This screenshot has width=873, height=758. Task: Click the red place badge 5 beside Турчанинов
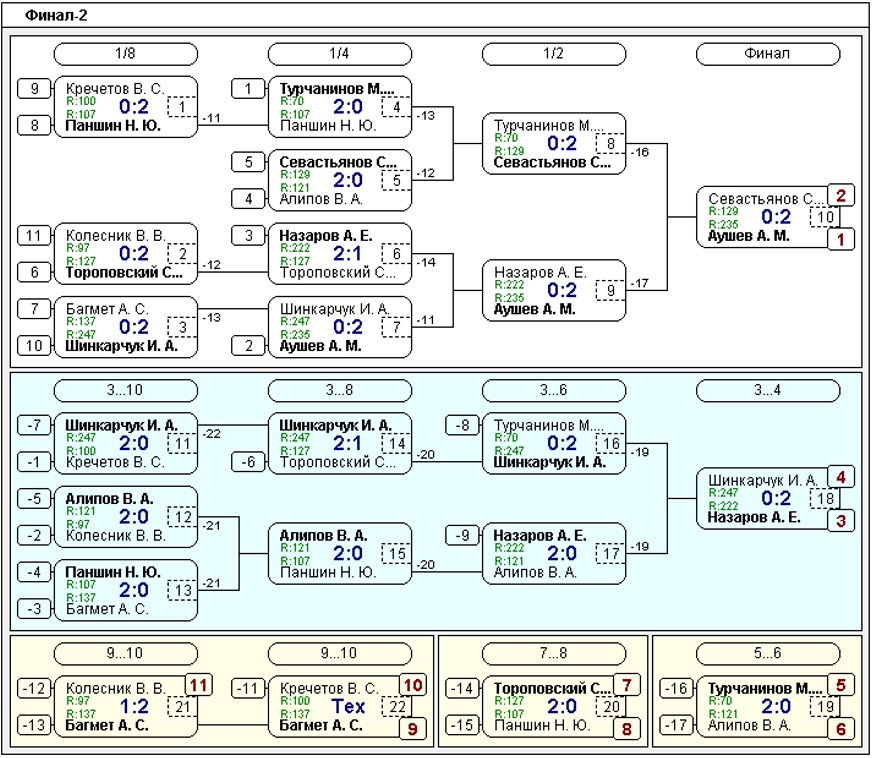click(841, 685)
